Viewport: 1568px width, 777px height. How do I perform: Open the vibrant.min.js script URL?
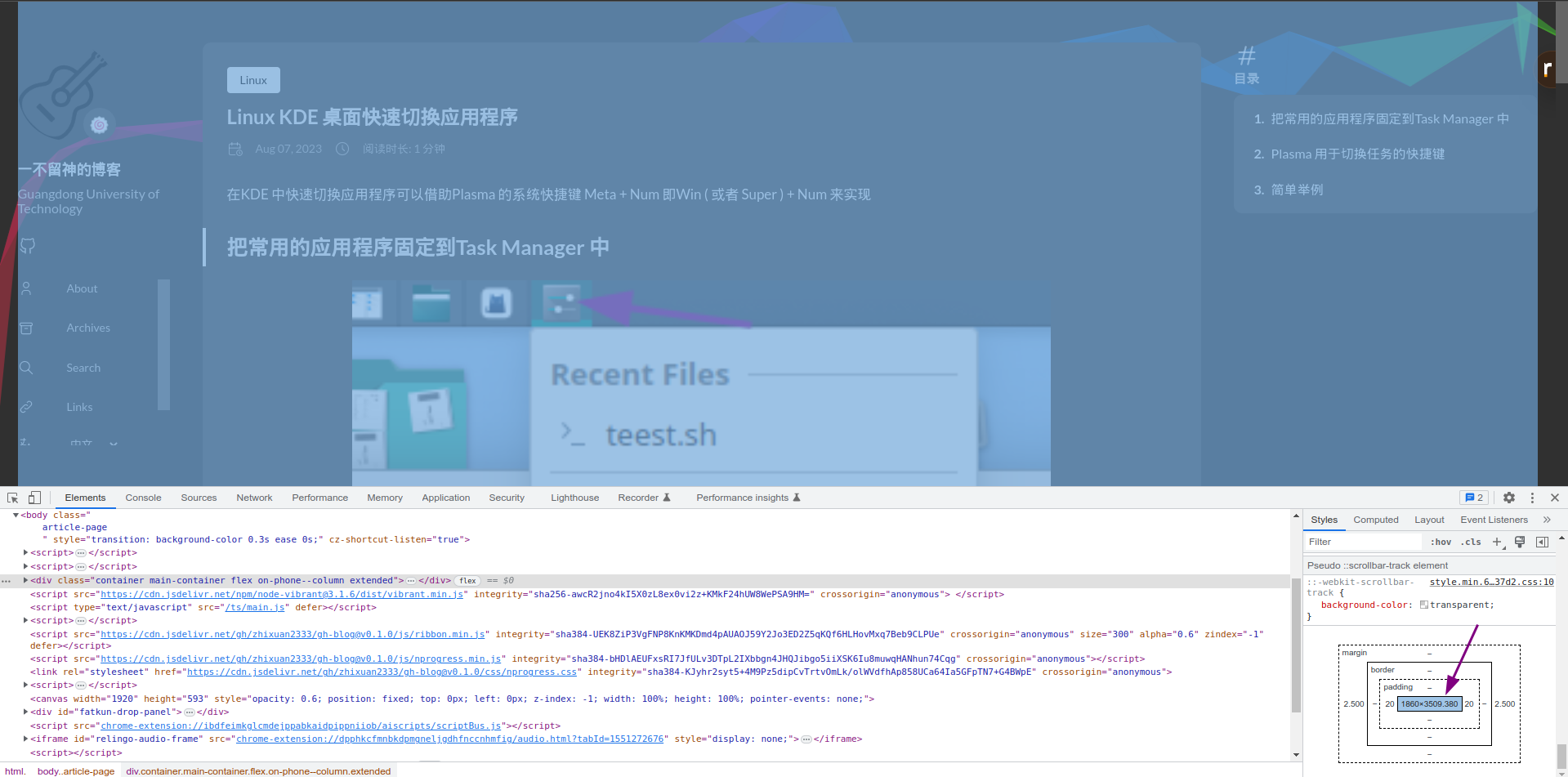click(282, 594)
